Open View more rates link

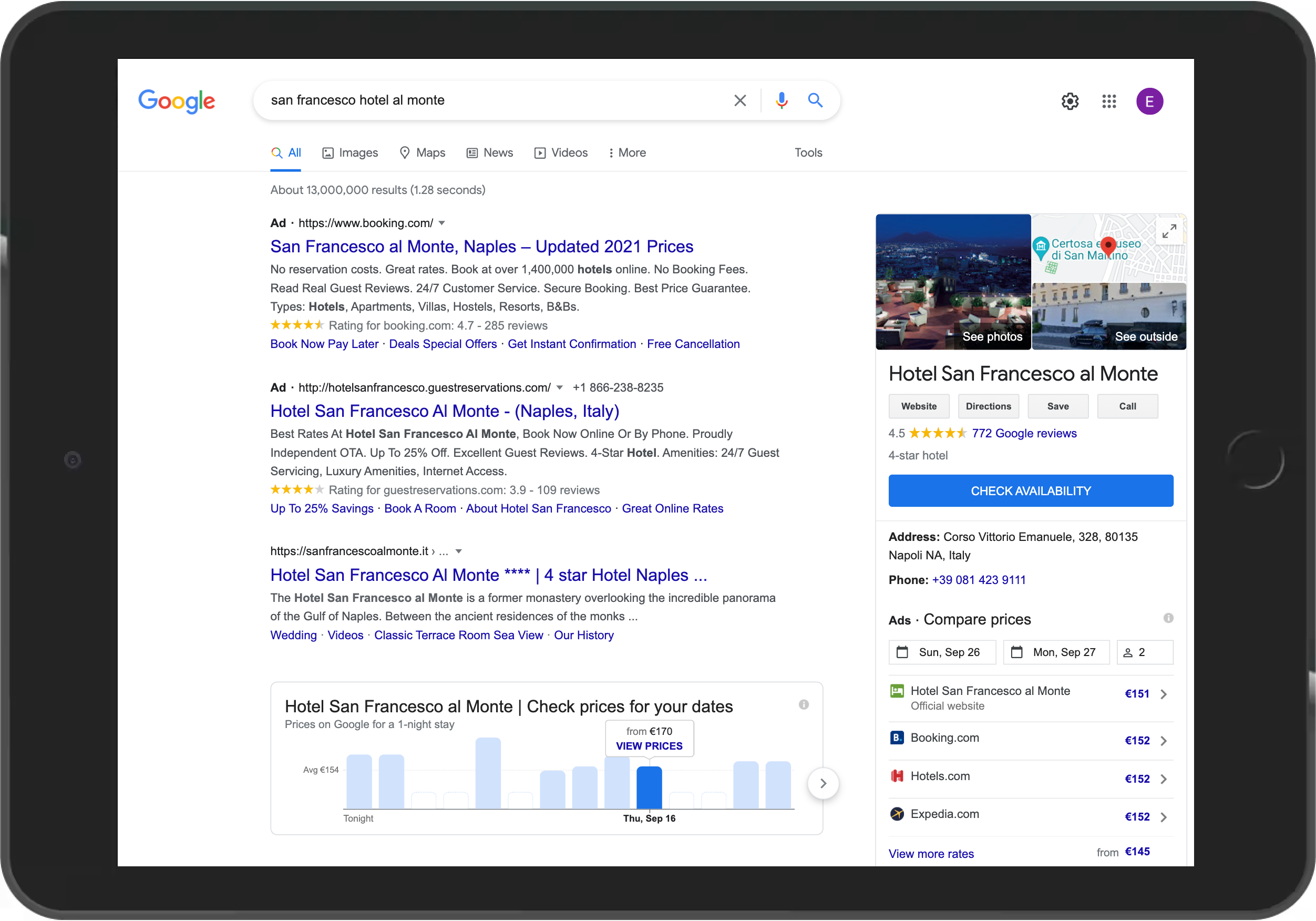tap(931, 853)
